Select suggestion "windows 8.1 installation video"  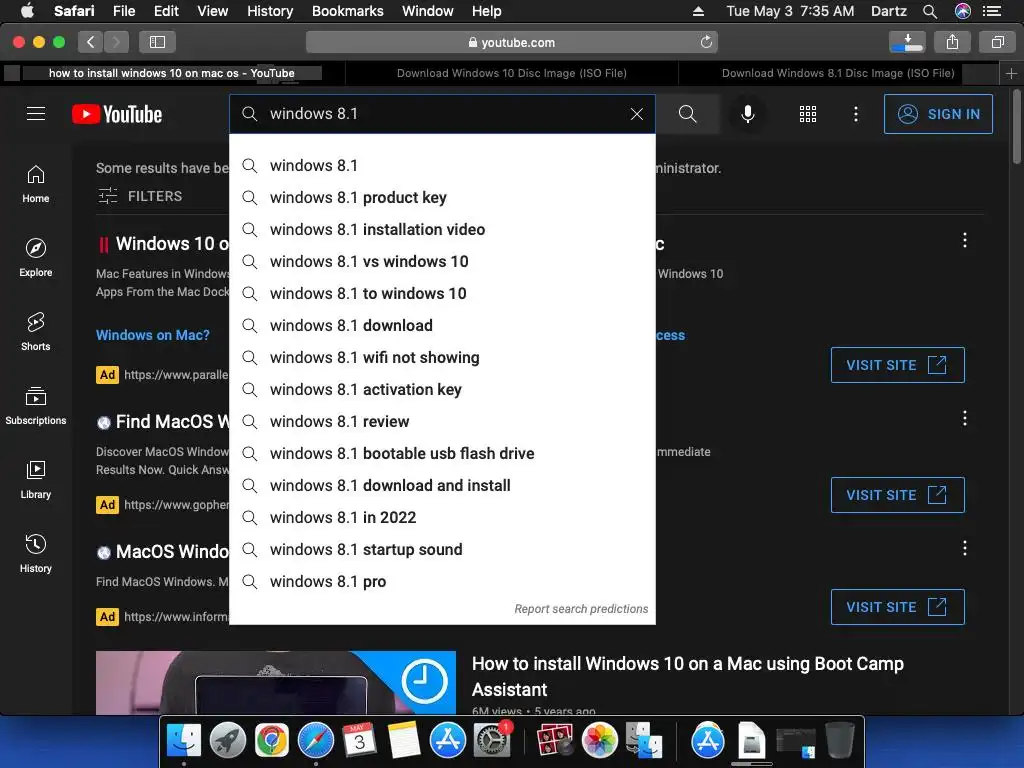tap(442, 229)
